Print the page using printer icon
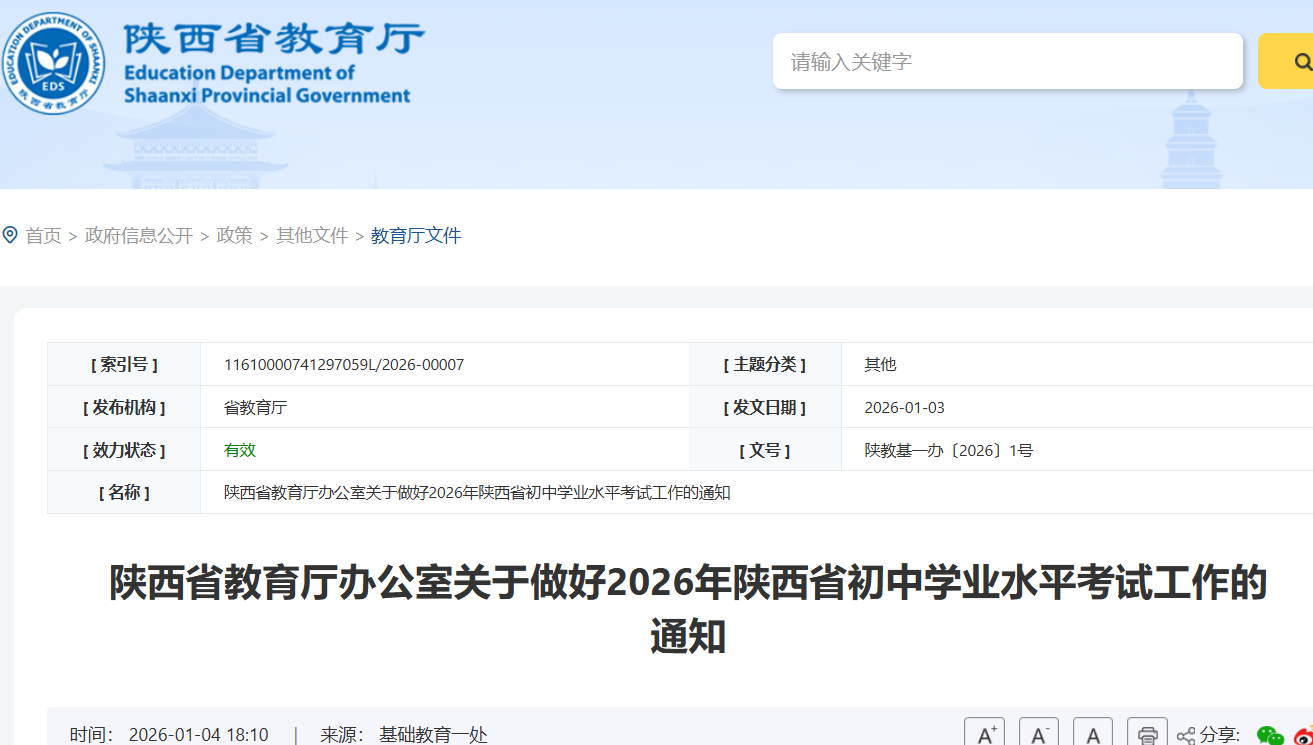Image resolution: width=1313 pixels, height=745 pixels. point(1147,735)
